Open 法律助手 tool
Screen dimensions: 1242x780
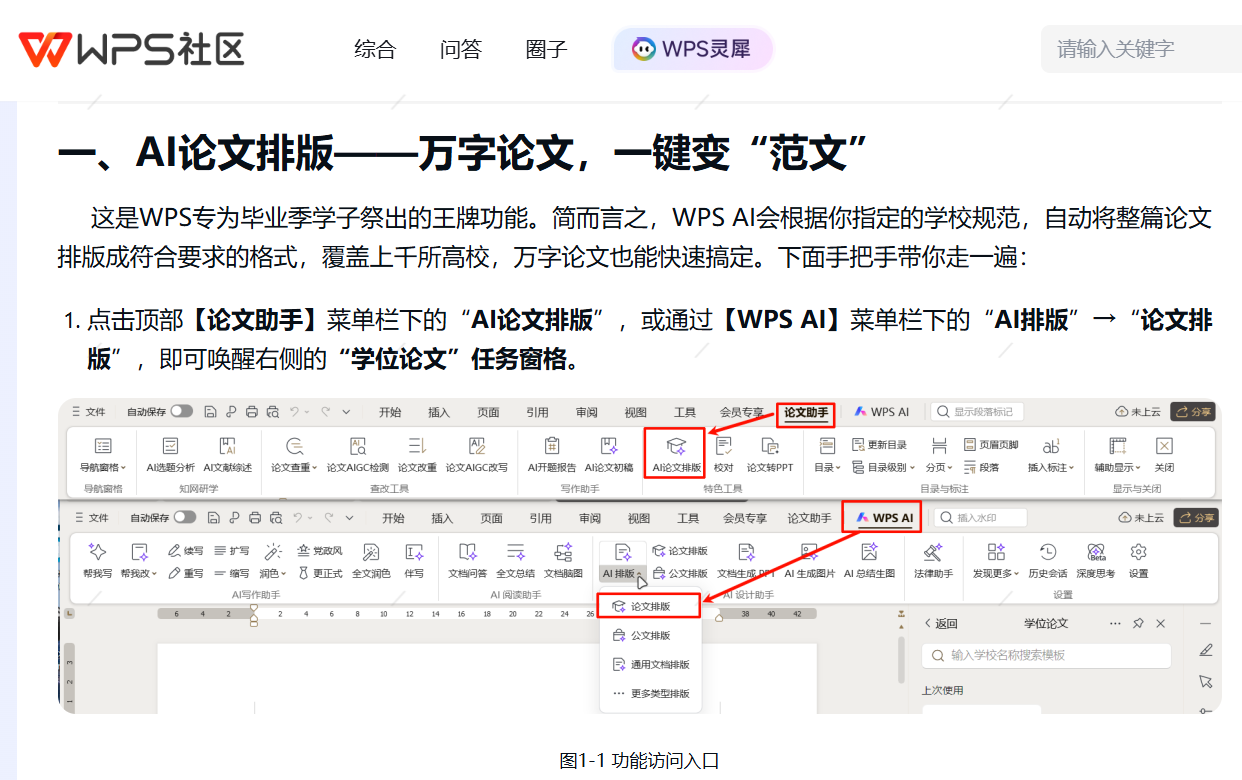(933, 560)
